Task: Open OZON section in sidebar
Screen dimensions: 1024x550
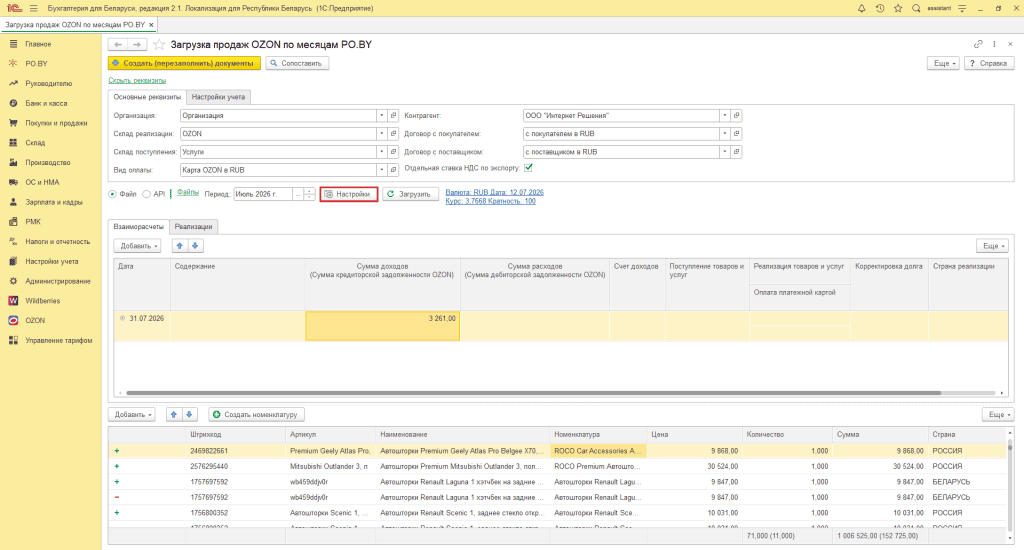Action: point(35,320)
